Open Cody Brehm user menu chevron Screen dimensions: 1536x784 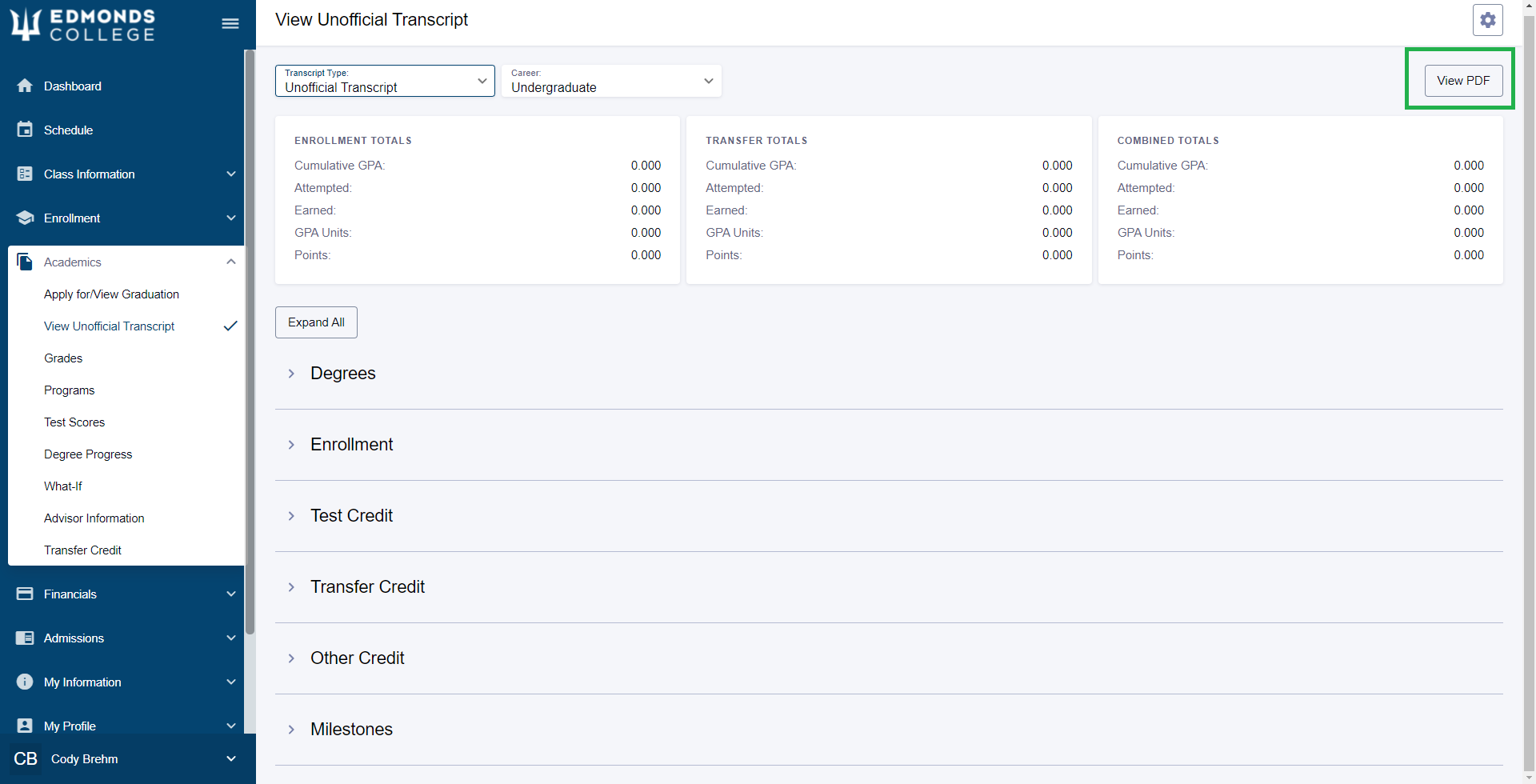(x=231, y=758)
